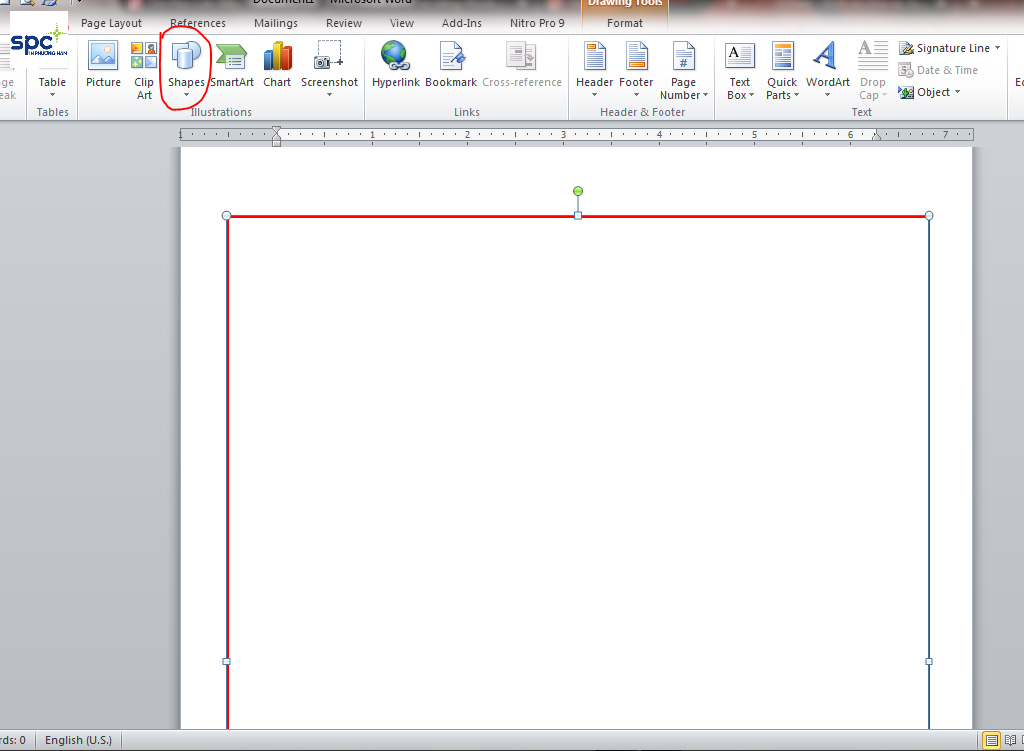
Task: Insert a SmartArt graphic
Action: (232, 64)
